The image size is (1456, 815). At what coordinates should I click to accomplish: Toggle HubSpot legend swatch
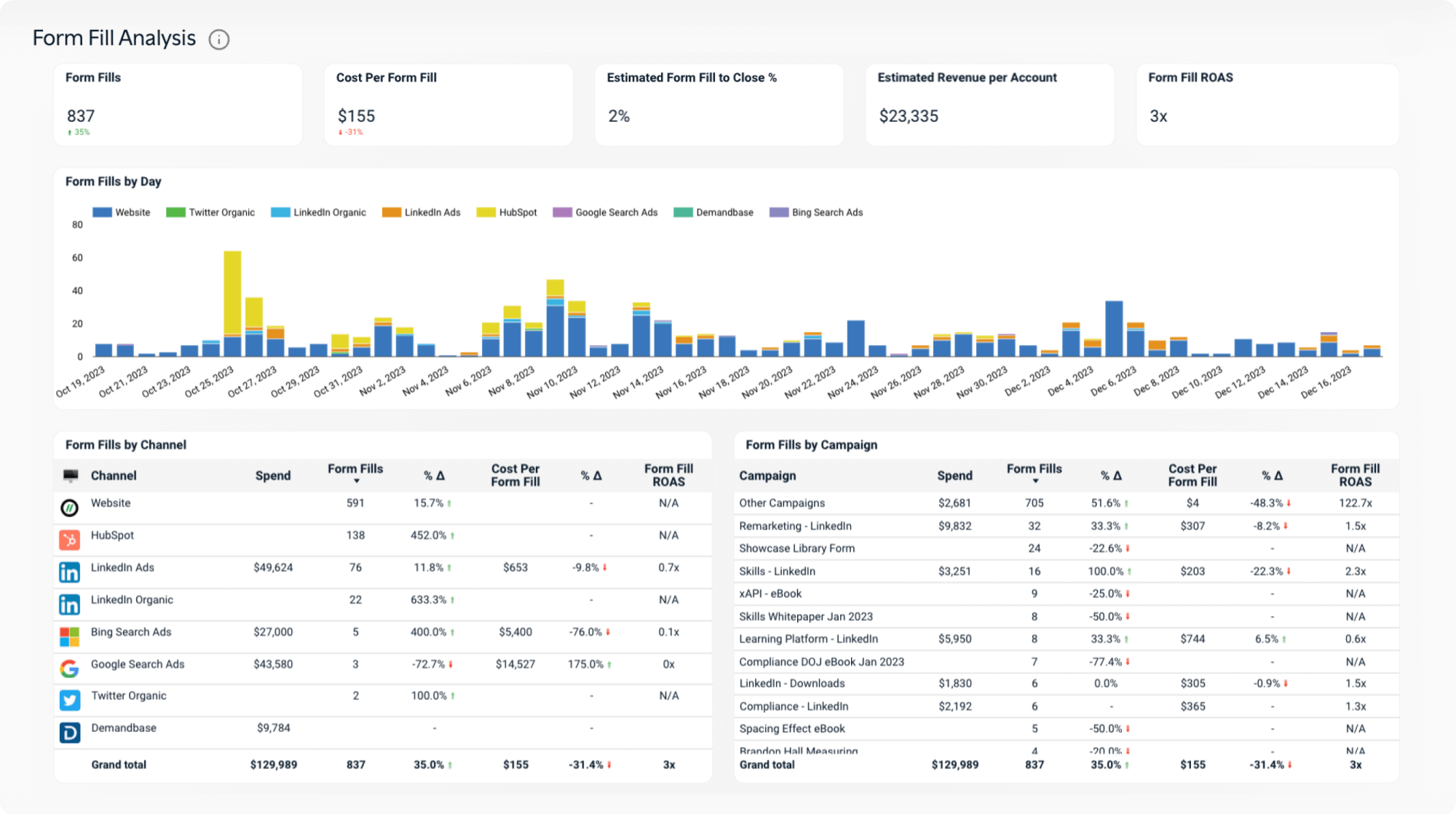click(486, 213)
